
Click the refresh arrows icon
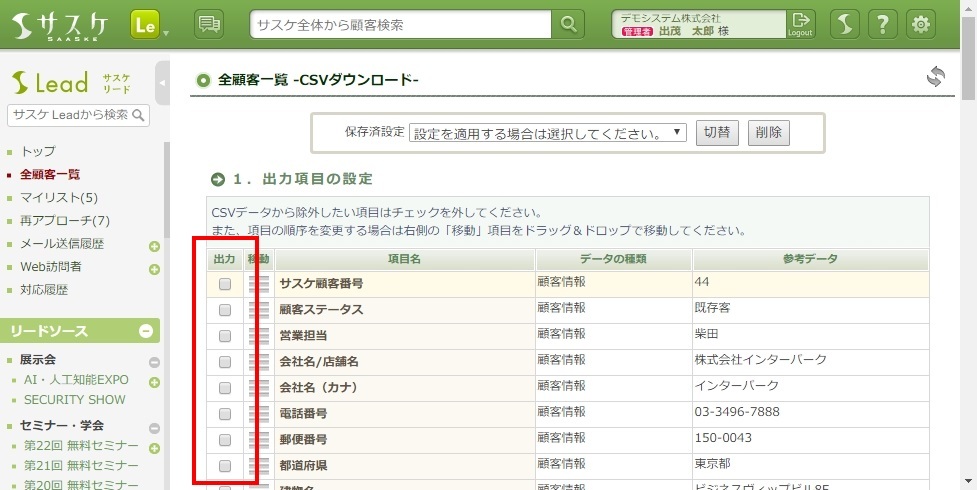click(x=935, y=78)
